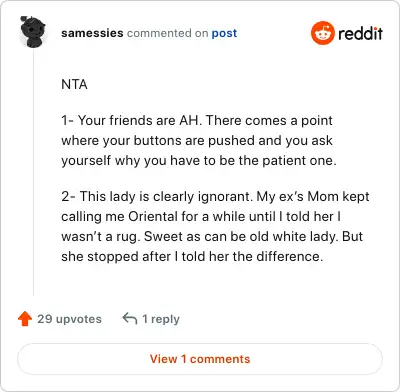The height and width of the screenshot is (392, 400).
Task: Click second paragraph about ignorant lady
Action: point(215,226)
